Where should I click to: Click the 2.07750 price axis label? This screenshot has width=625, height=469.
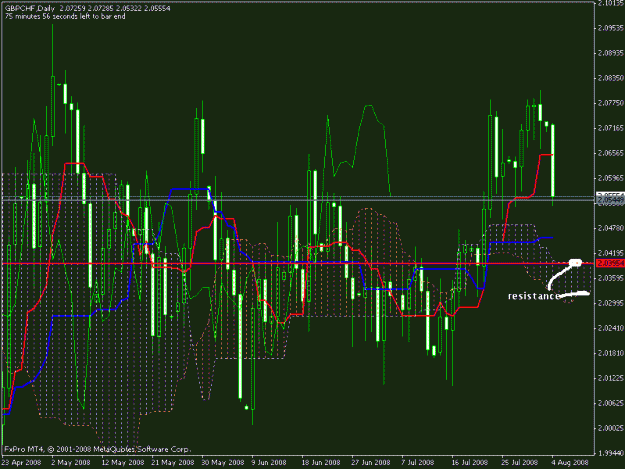click(611, 103)
